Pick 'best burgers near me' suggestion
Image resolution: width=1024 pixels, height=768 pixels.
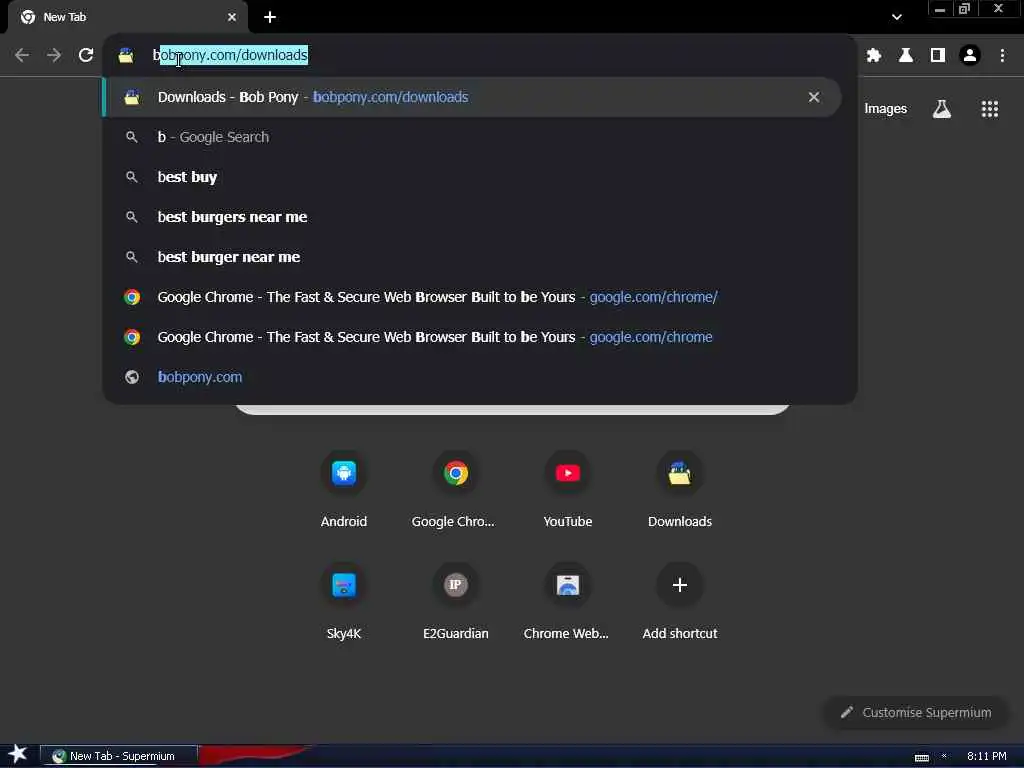pos(472,217)
